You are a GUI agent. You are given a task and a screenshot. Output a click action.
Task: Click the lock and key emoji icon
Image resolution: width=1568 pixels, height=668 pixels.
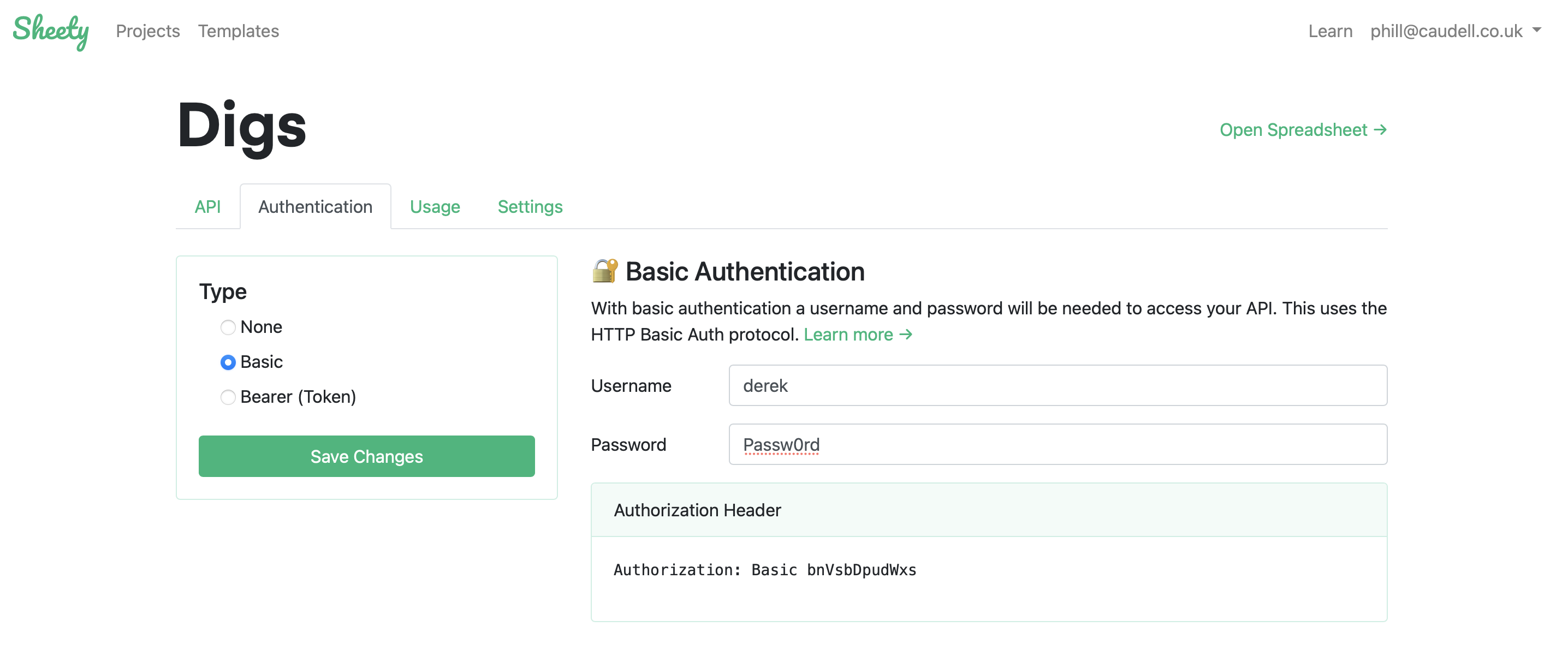tap(604, 271)
